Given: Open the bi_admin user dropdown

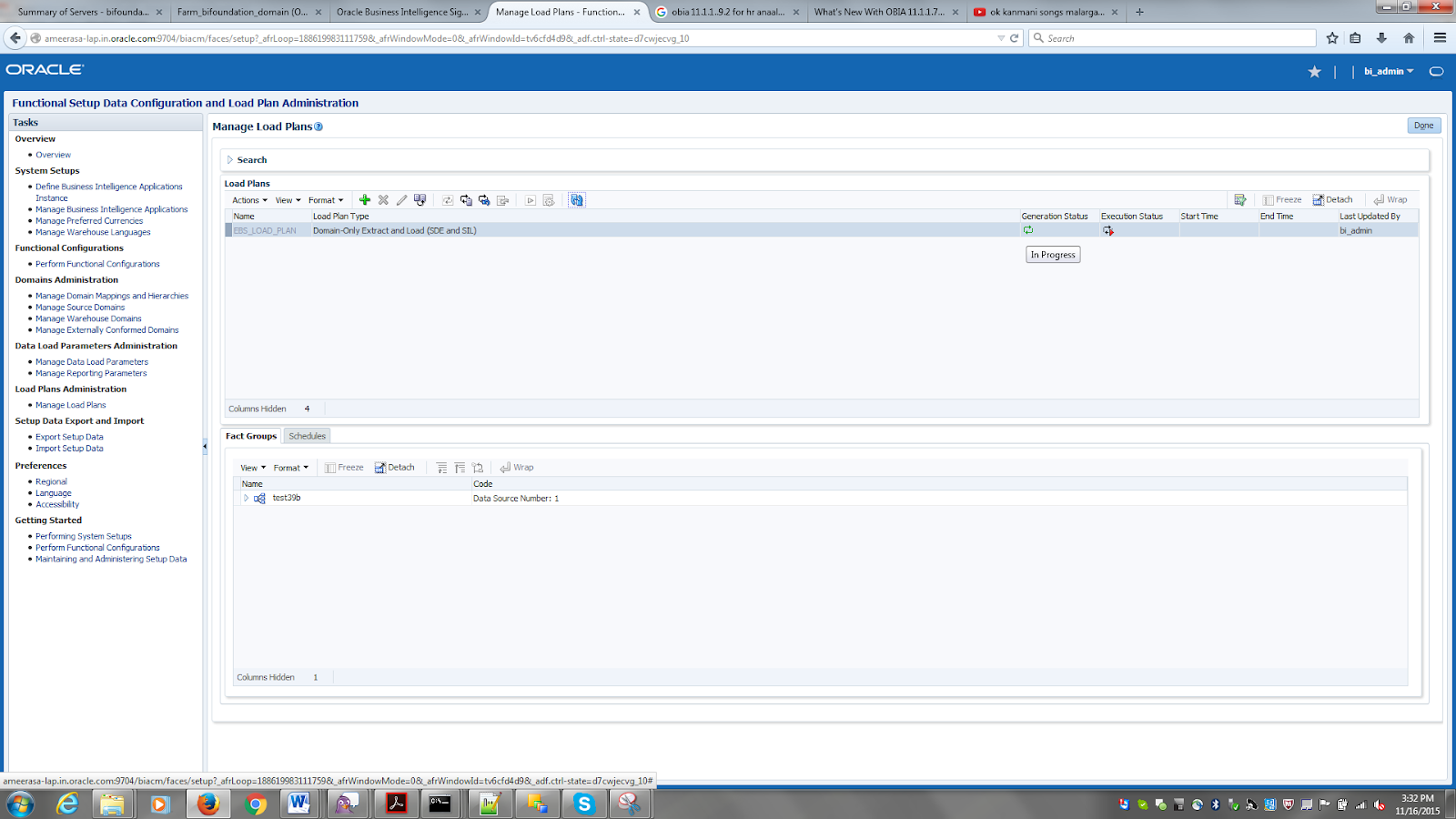Looking at the screenshot, I should (x=1389, y=71).
